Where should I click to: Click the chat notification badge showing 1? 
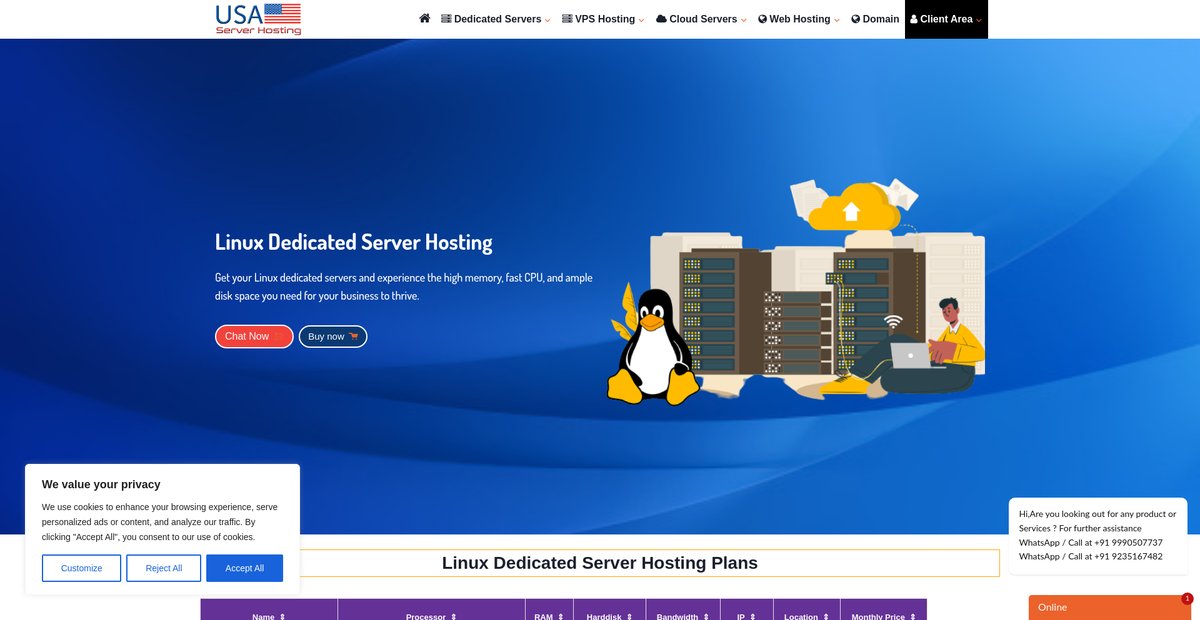[1187, 598]
